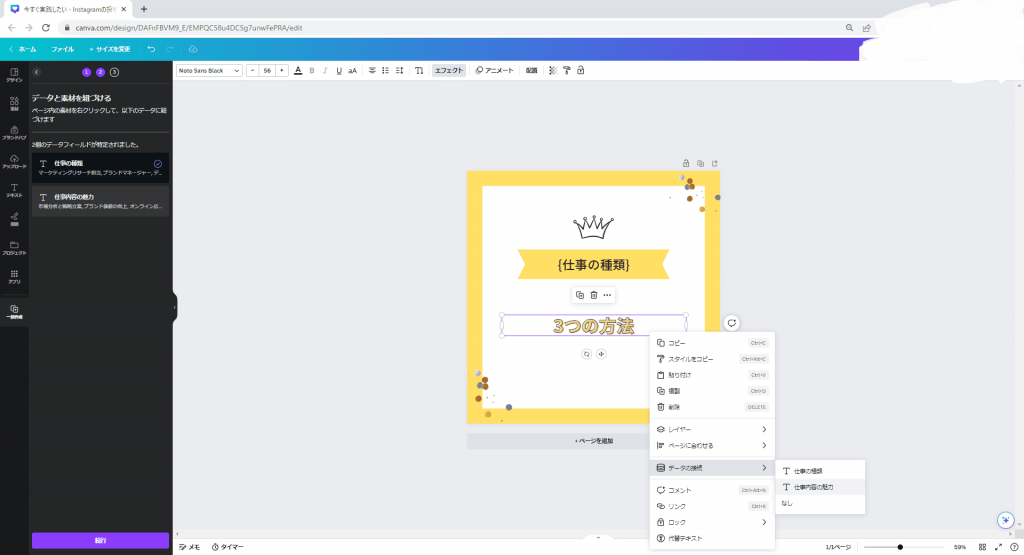Open the アップロード (Uploads) sidebar panel
The height and width of the screenshot is (555, 1024).
coord(14,161)
